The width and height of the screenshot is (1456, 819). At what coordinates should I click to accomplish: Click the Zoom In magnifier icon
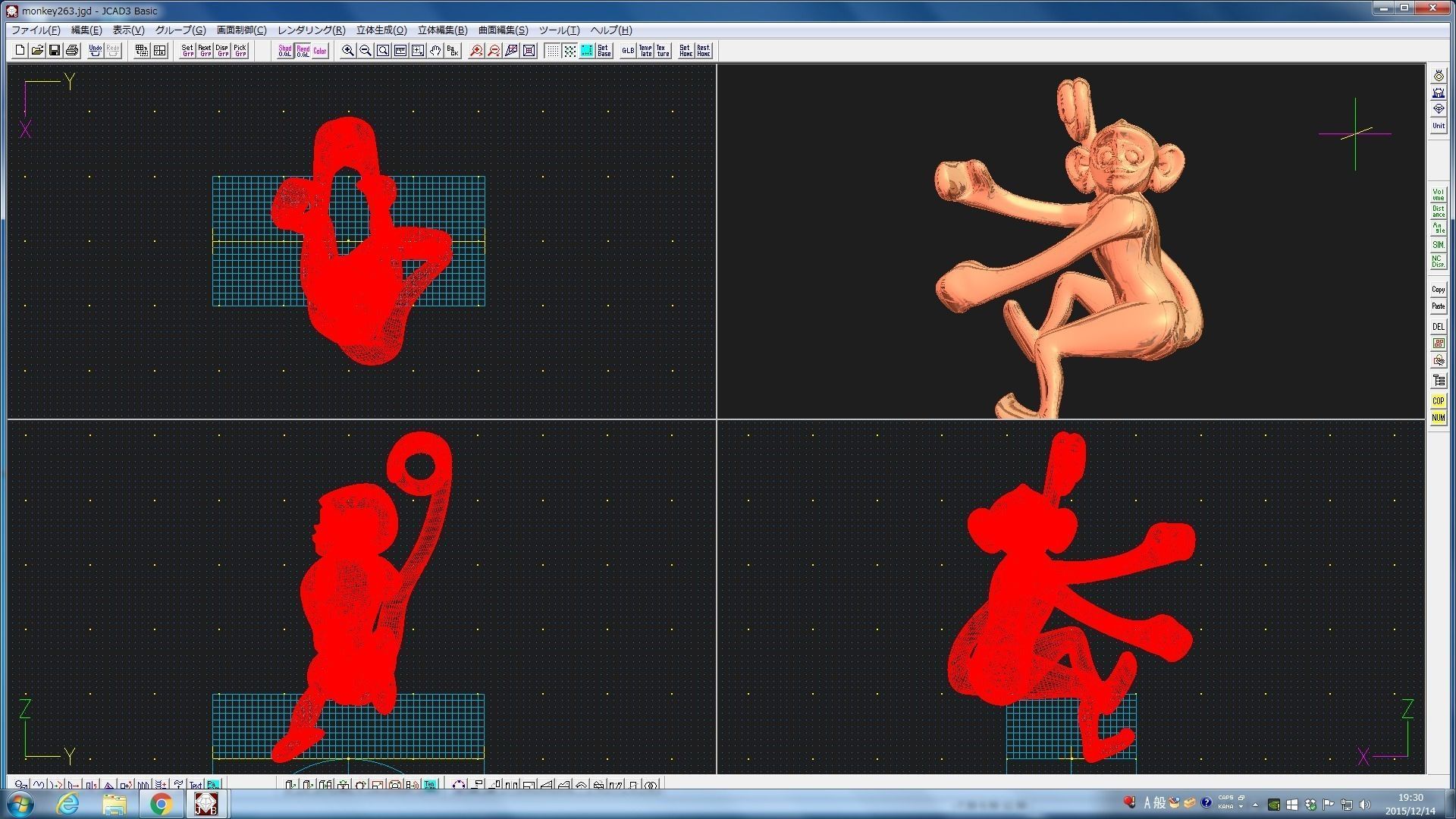point(347,51)
